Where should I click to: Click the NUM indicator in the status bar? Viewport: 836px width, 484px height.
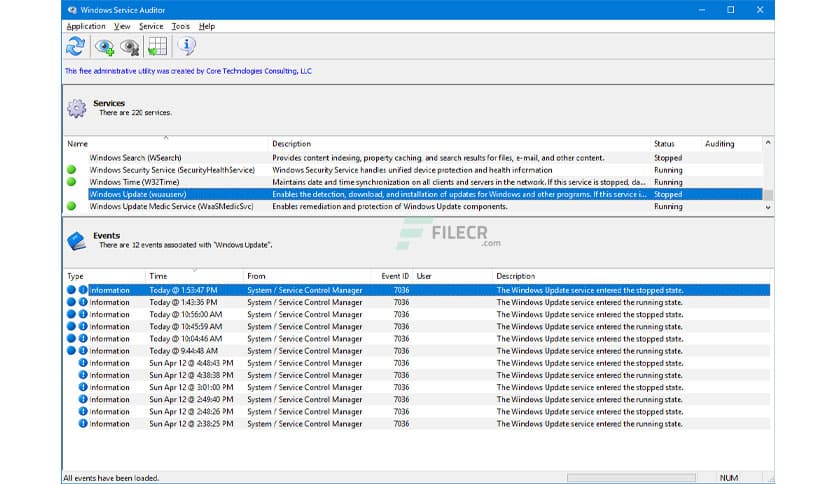tap(729, 478)
